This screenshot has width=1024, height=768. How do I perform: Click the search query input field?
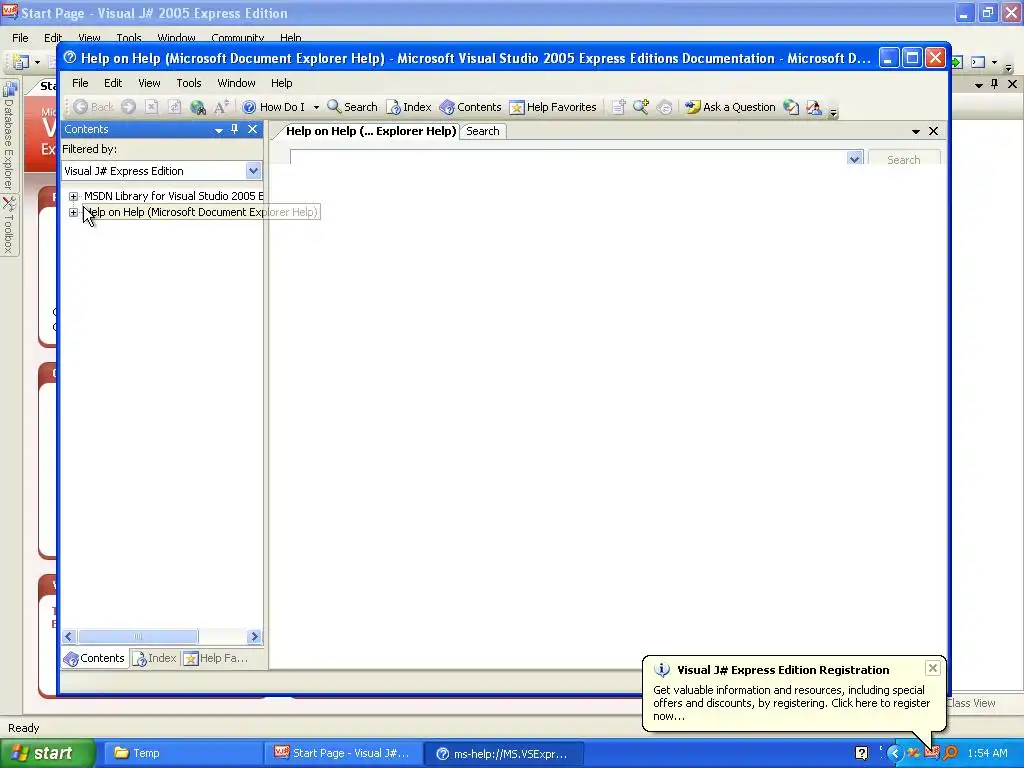568,158
